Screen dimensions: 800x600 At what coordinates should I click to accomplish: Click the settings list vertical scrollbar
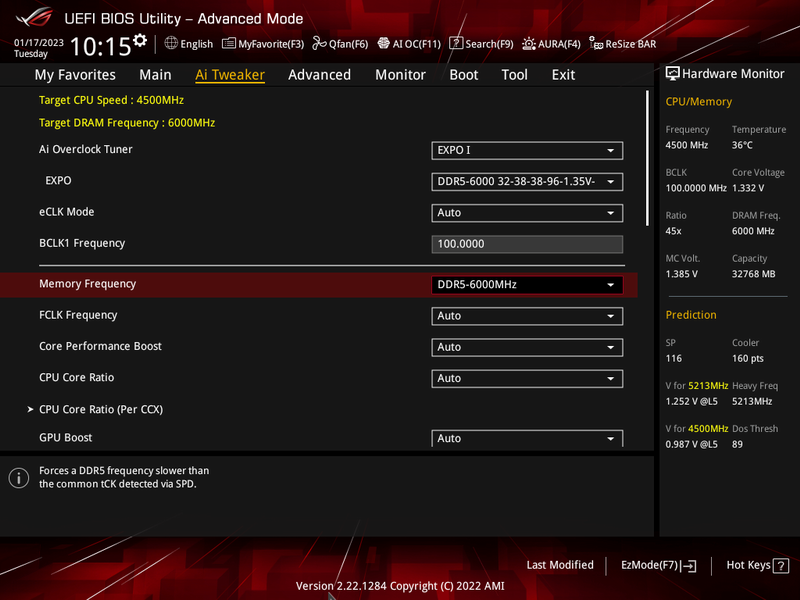coord(647,158)
